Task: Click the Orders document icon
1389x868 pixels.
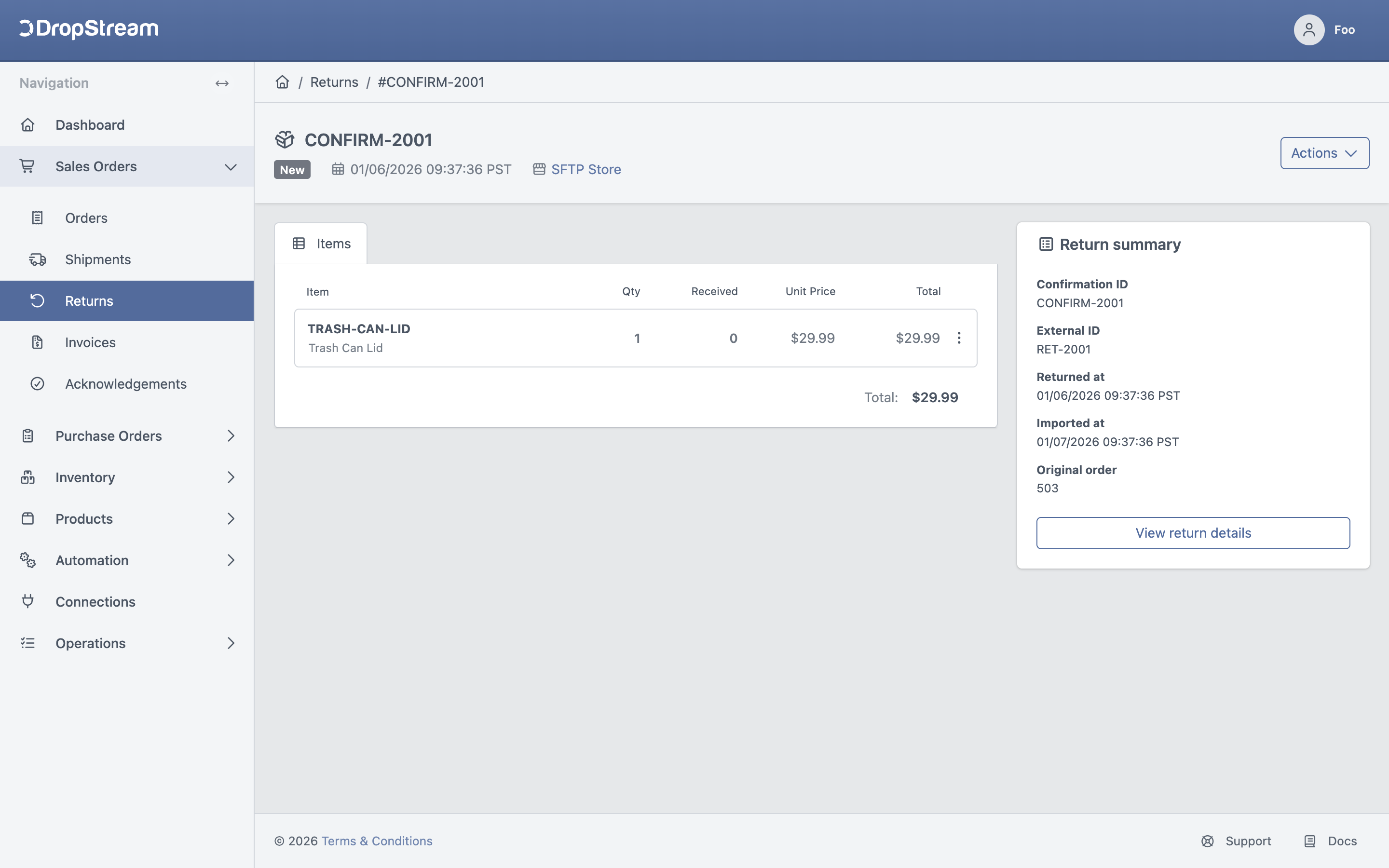Action: [37, 217]
